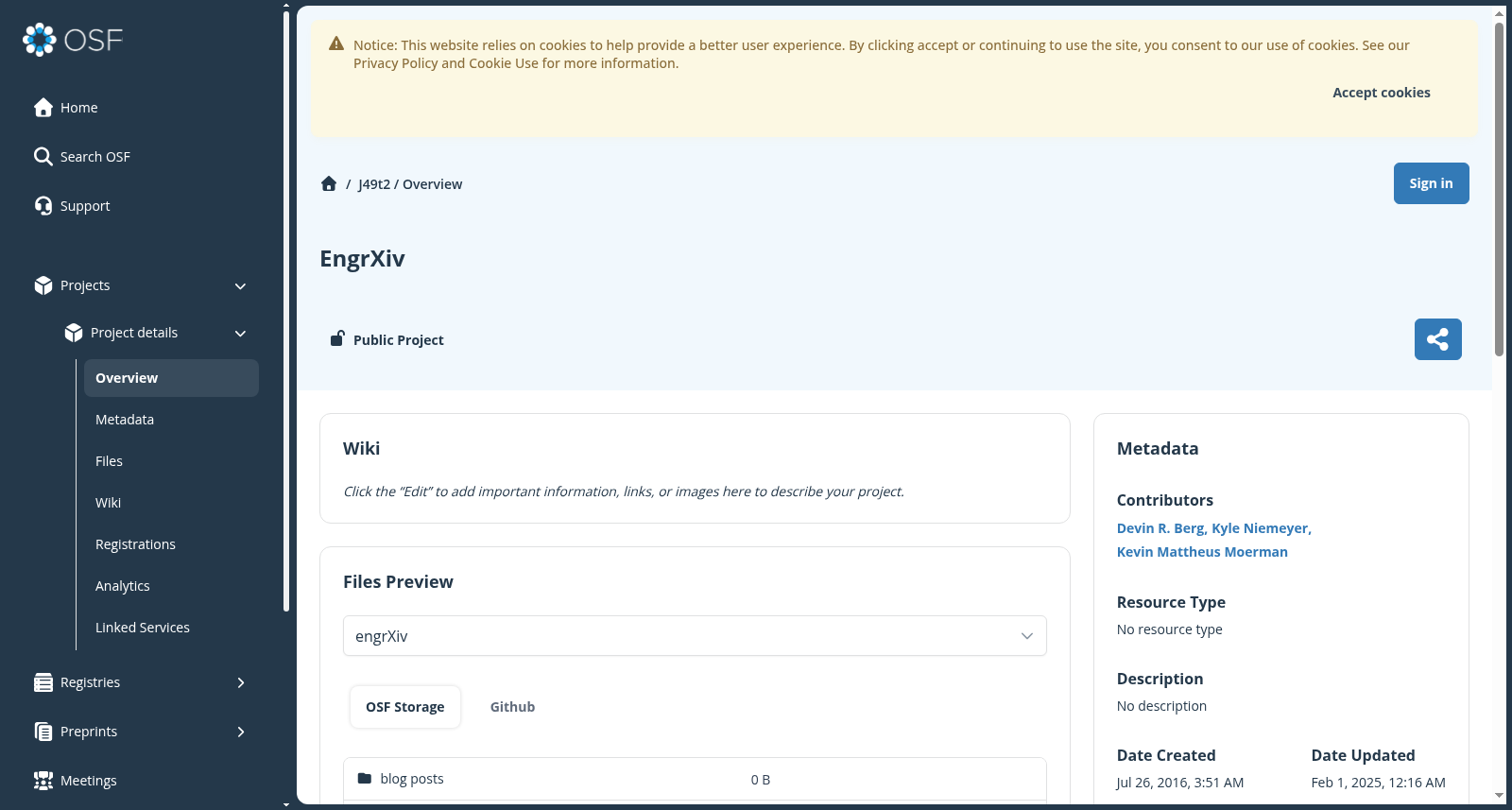Screen dimensions: 1512x810
Task: Click the OSF logo
Action: tap(73, 40)
